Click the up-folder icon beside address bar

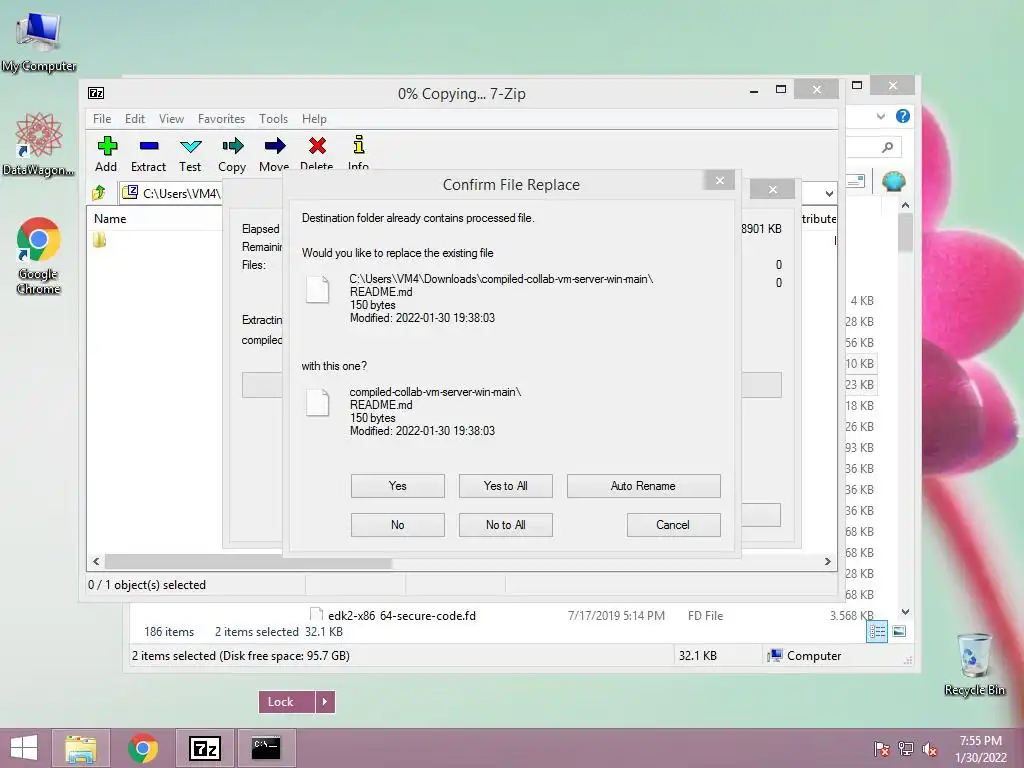point(99,193)
